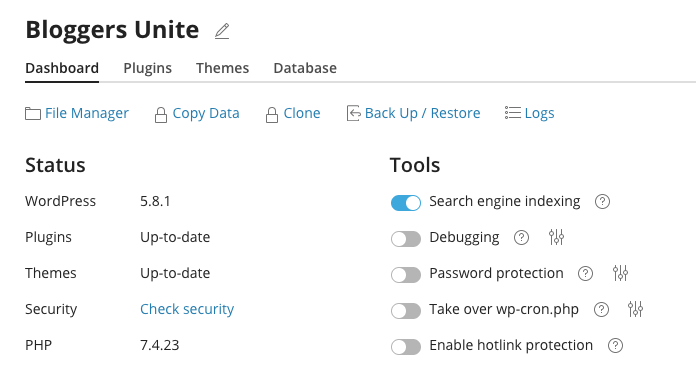Click the Logs list icon
Screen dimensions: 696x372
point(513,113)
